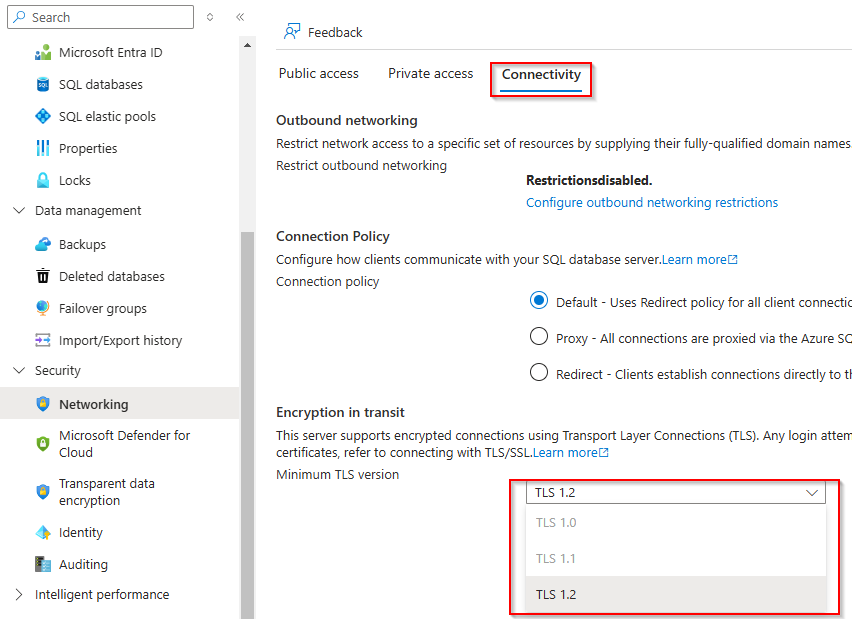This screenshot has width=852, height=619.
Task: Click the Microsoft Entra ID icon
Action: click(x=43, y=53)
